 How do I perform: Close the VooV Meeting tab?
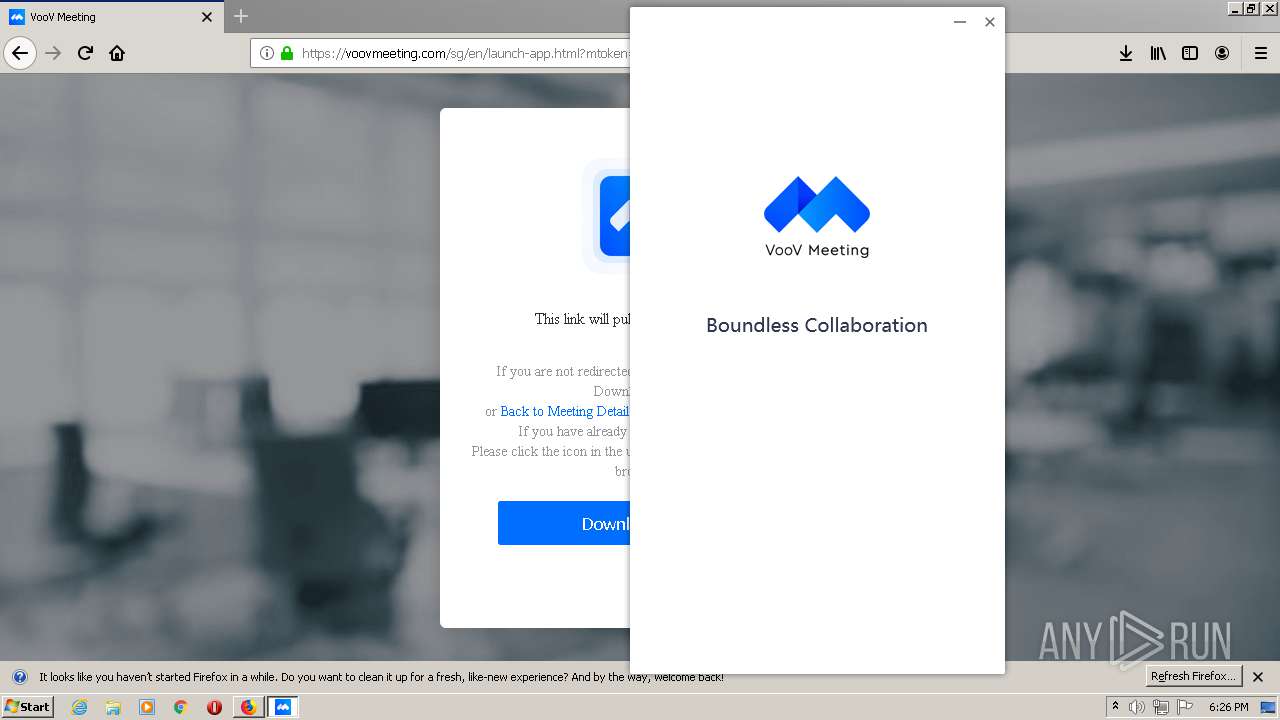click(207, 17)
